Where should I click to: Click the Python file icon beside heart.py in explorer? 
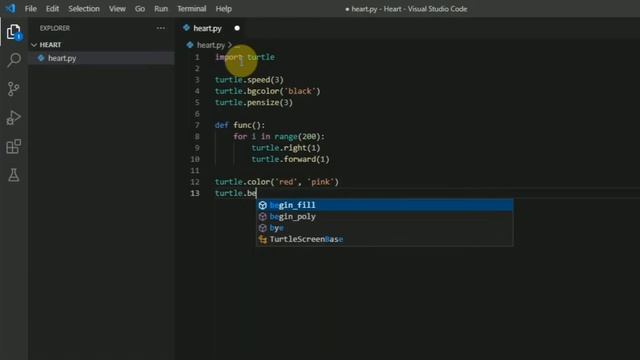coord(41,58)
